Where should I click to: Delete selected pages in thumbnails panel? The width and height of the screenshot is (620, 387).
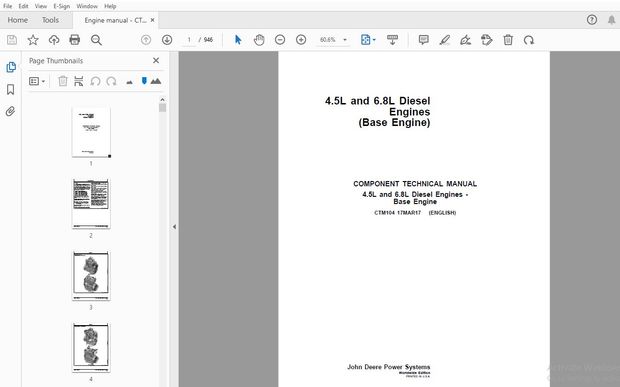(x=62, y=81)
